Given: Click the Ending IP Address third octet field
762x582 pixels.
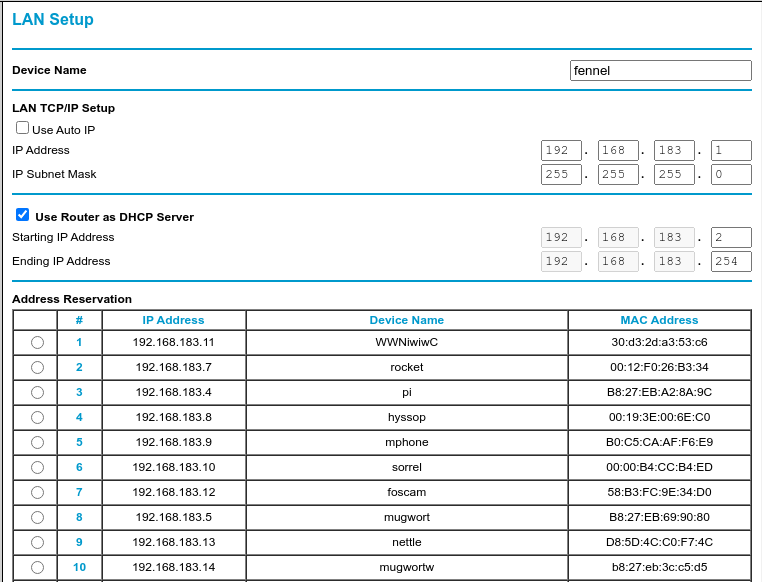Looking at the screenshot, I should point(675,261).
